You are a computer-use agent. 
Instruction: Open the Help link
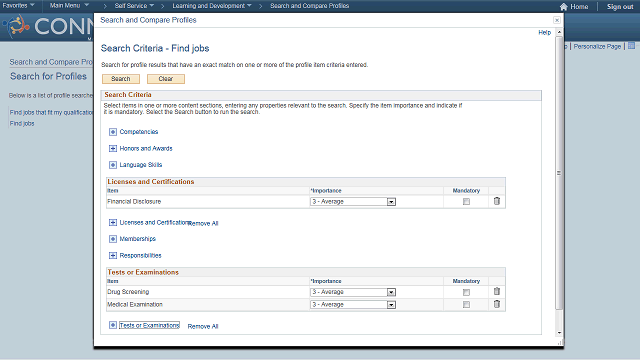544,32
